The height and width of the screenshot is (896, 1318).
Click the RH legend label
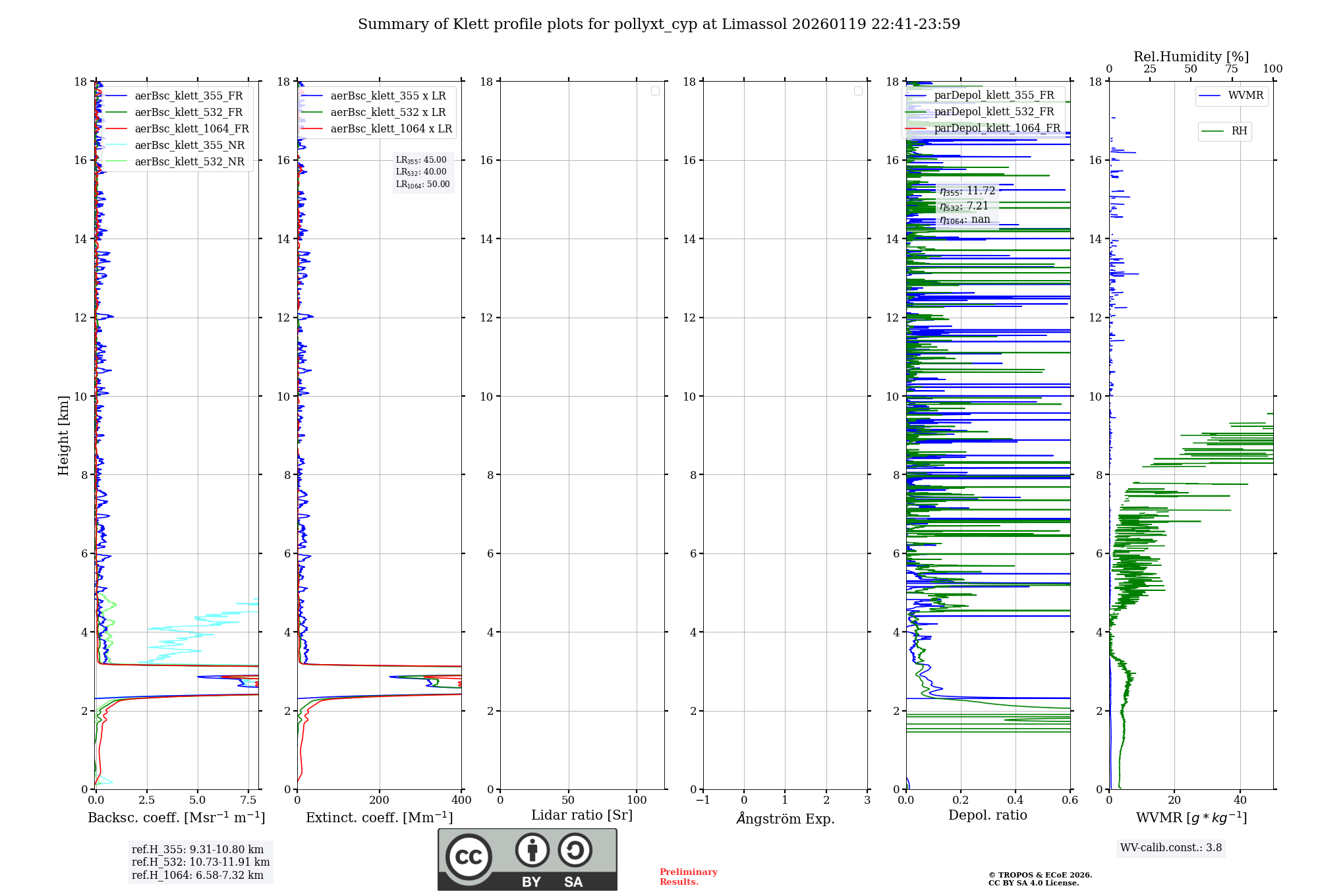click(x=1239, y=131)
